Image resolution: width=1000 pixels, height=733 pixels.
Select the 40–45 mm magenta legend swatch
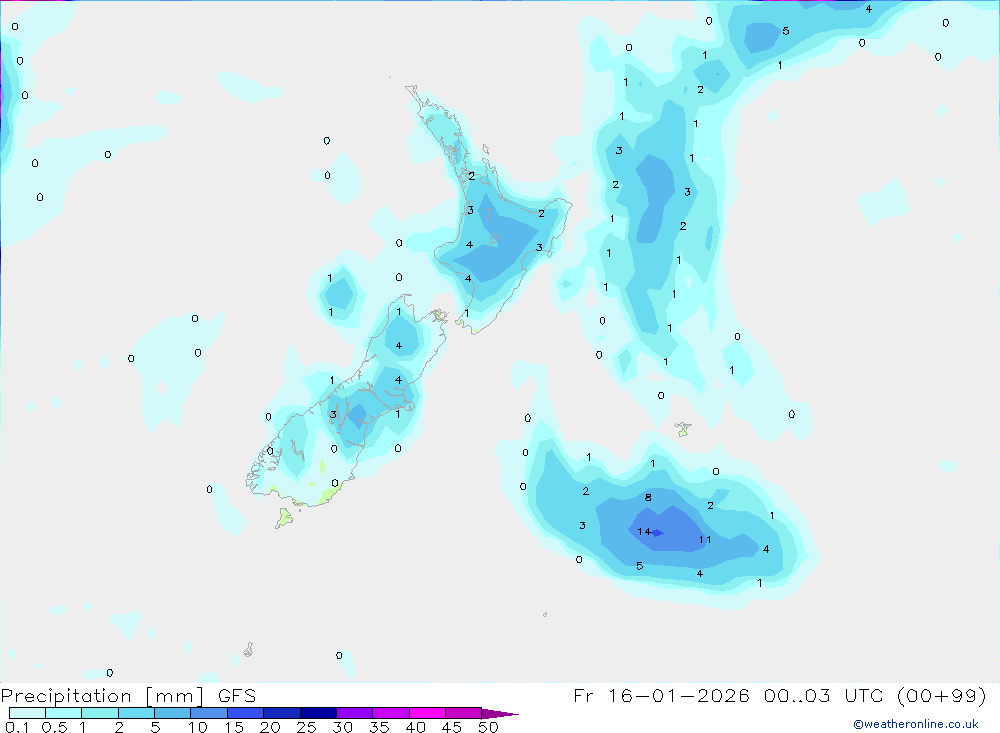(x=427, y=713)
